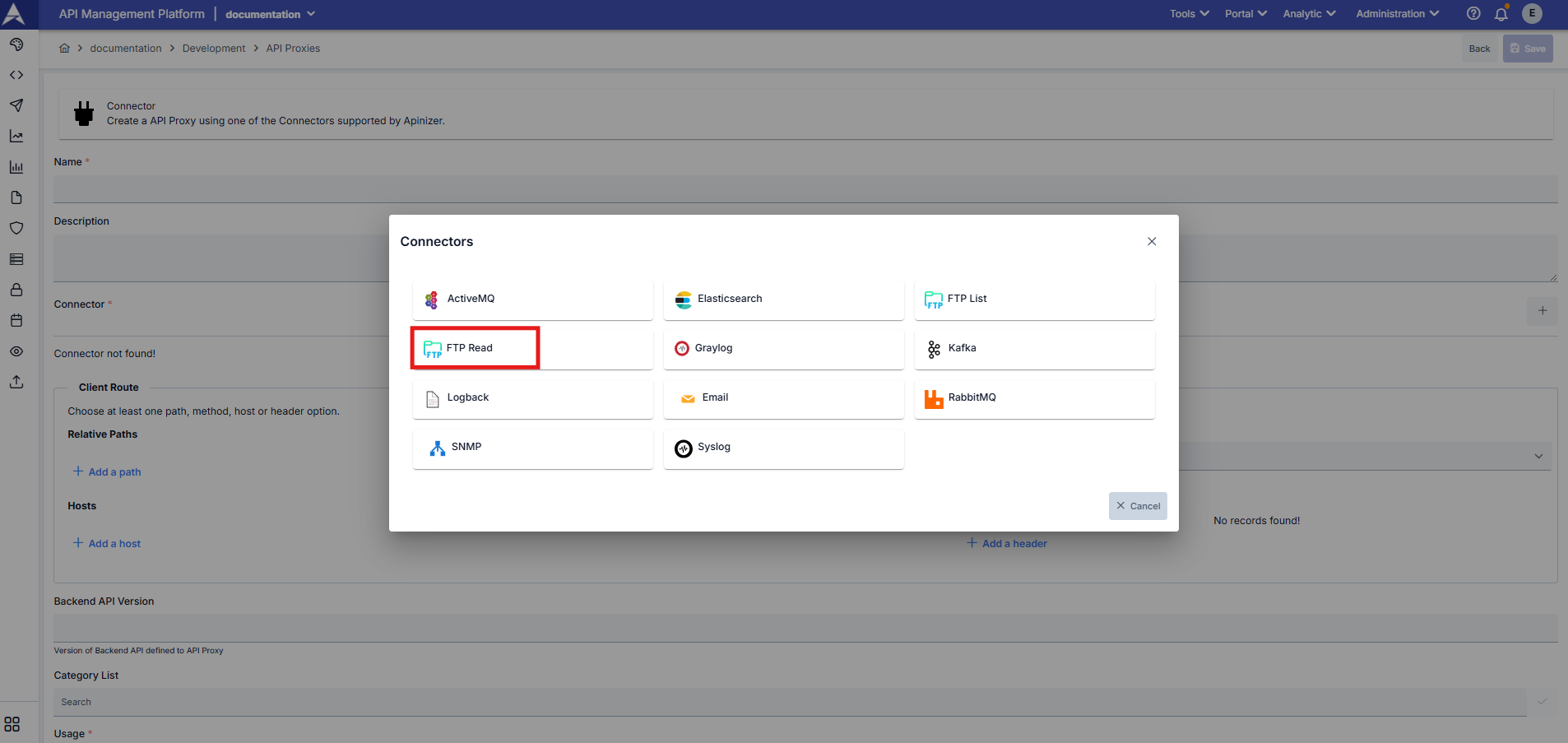Open the sidebar paper plane icon

coord(16,105)
